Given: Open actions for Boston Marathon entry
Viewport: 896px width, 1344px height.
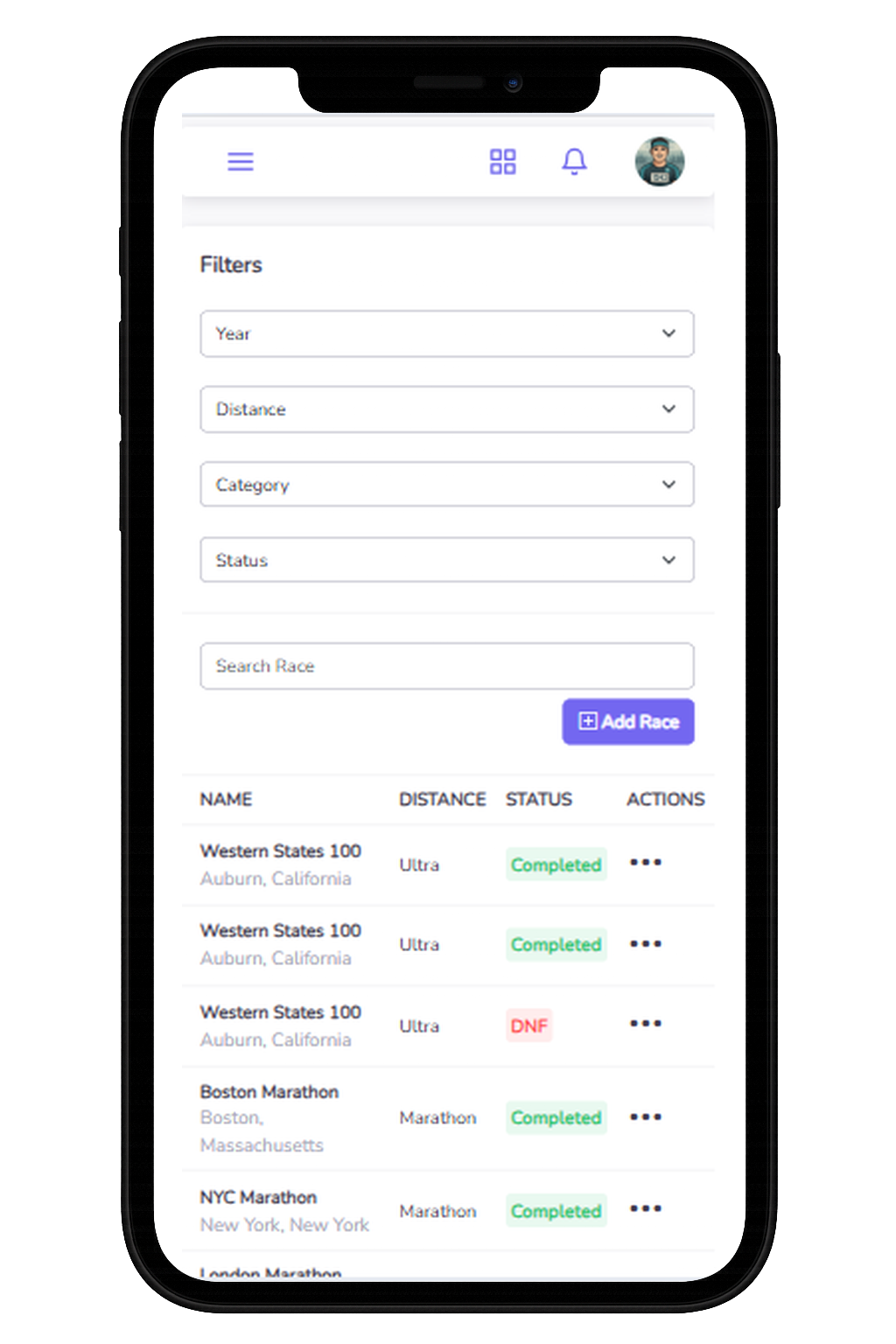Looking at the screenshot, I should coord(645,1116).
